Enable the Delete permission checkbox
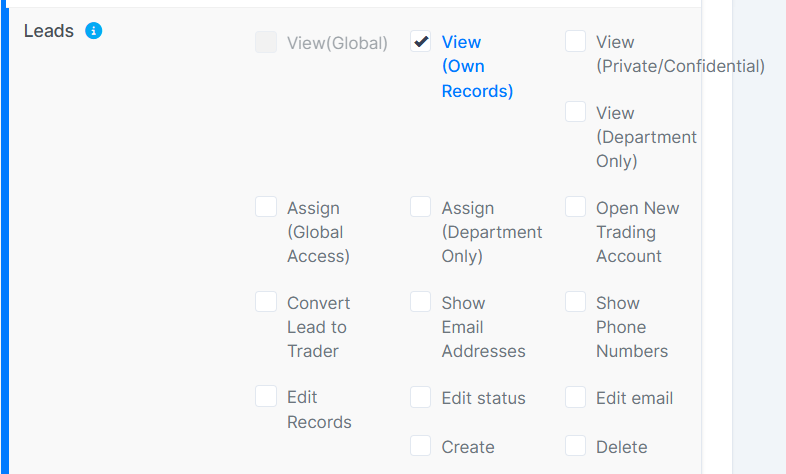The width and height of the screenshot is (786, 474). click(575, 446)
